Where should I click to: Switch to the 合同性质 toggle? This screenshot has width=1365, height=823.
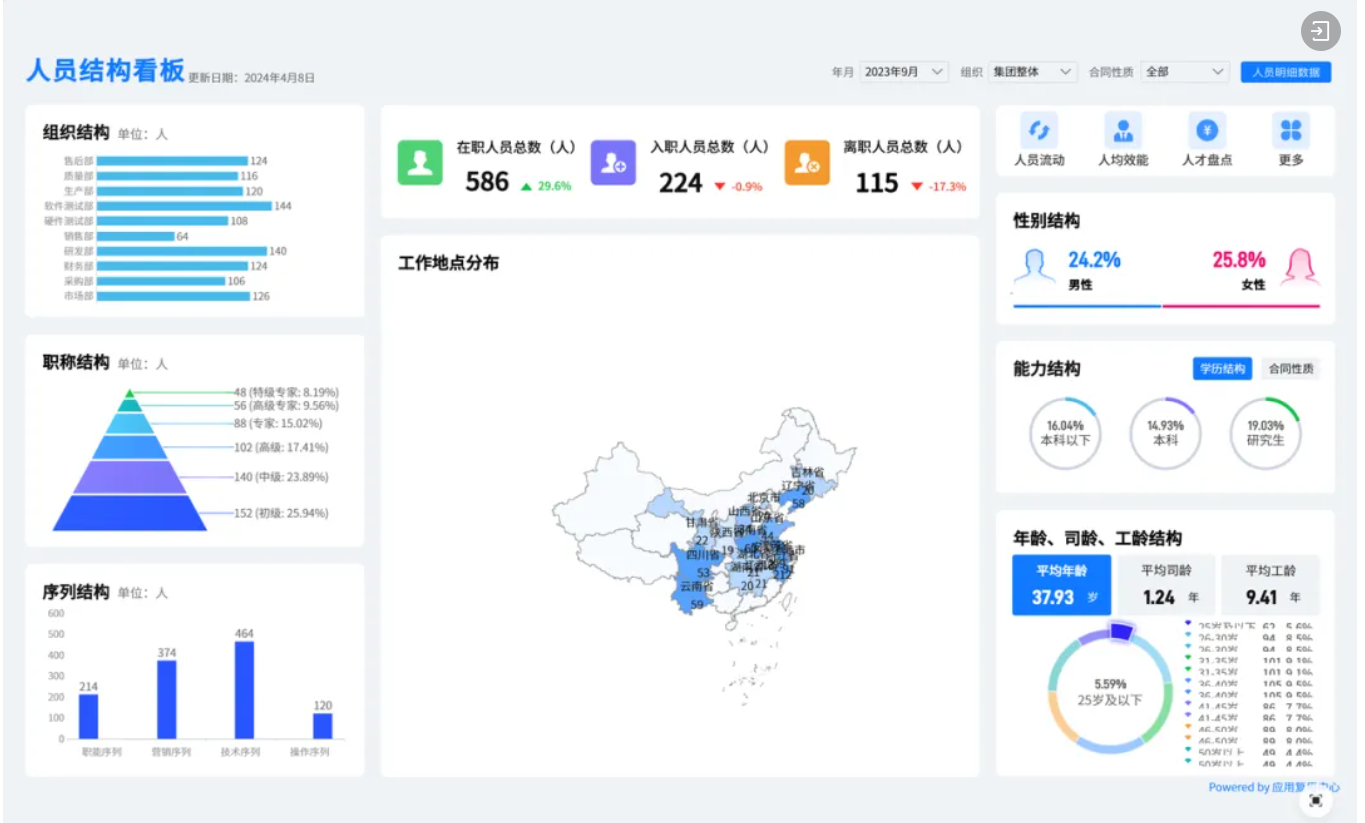click(x=1290, y=369)
